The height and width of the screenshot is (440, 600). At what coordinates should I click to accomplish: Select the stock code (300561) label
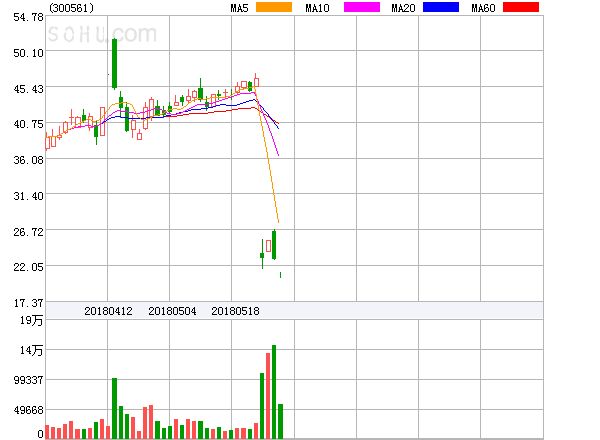click(x=72, y=8)
